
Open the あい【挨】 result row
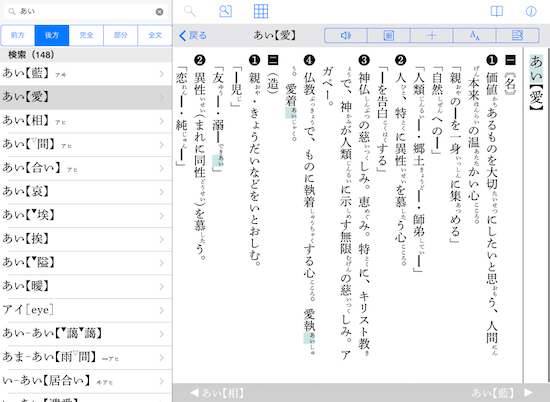pos(86,239)
